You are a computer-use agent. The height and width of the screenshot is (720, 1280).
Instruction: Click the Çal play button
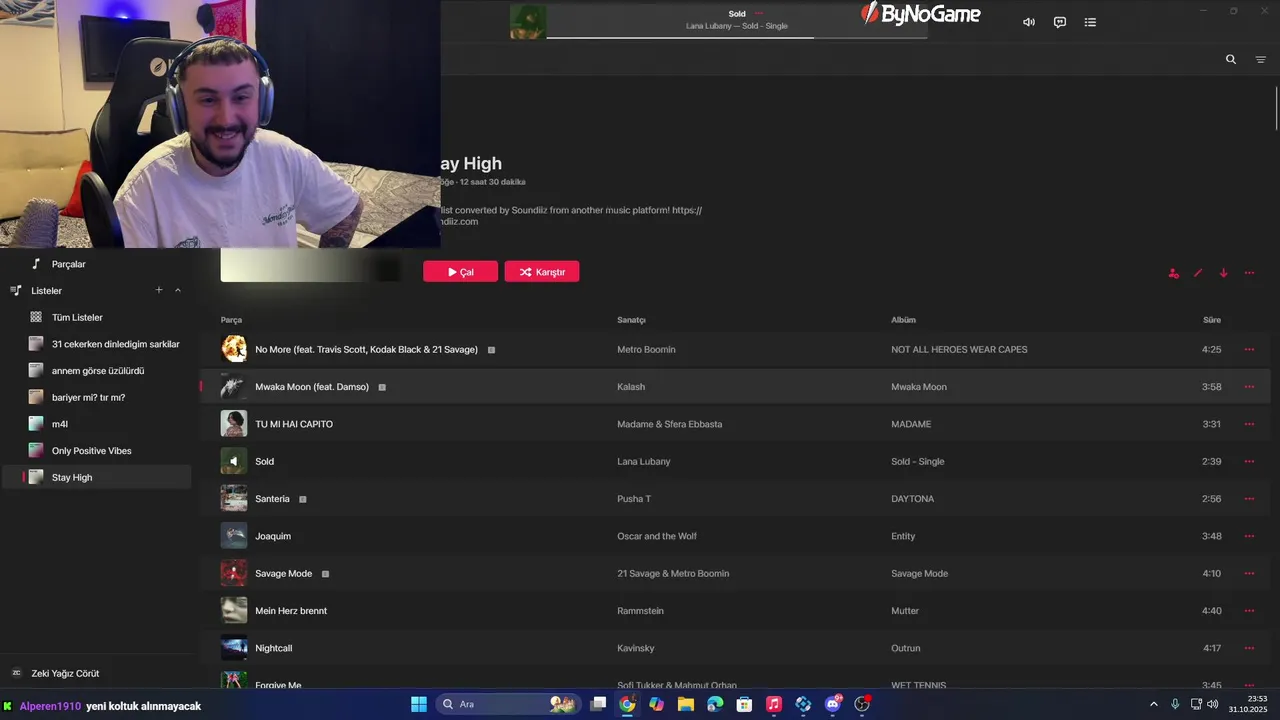(460, 272)
